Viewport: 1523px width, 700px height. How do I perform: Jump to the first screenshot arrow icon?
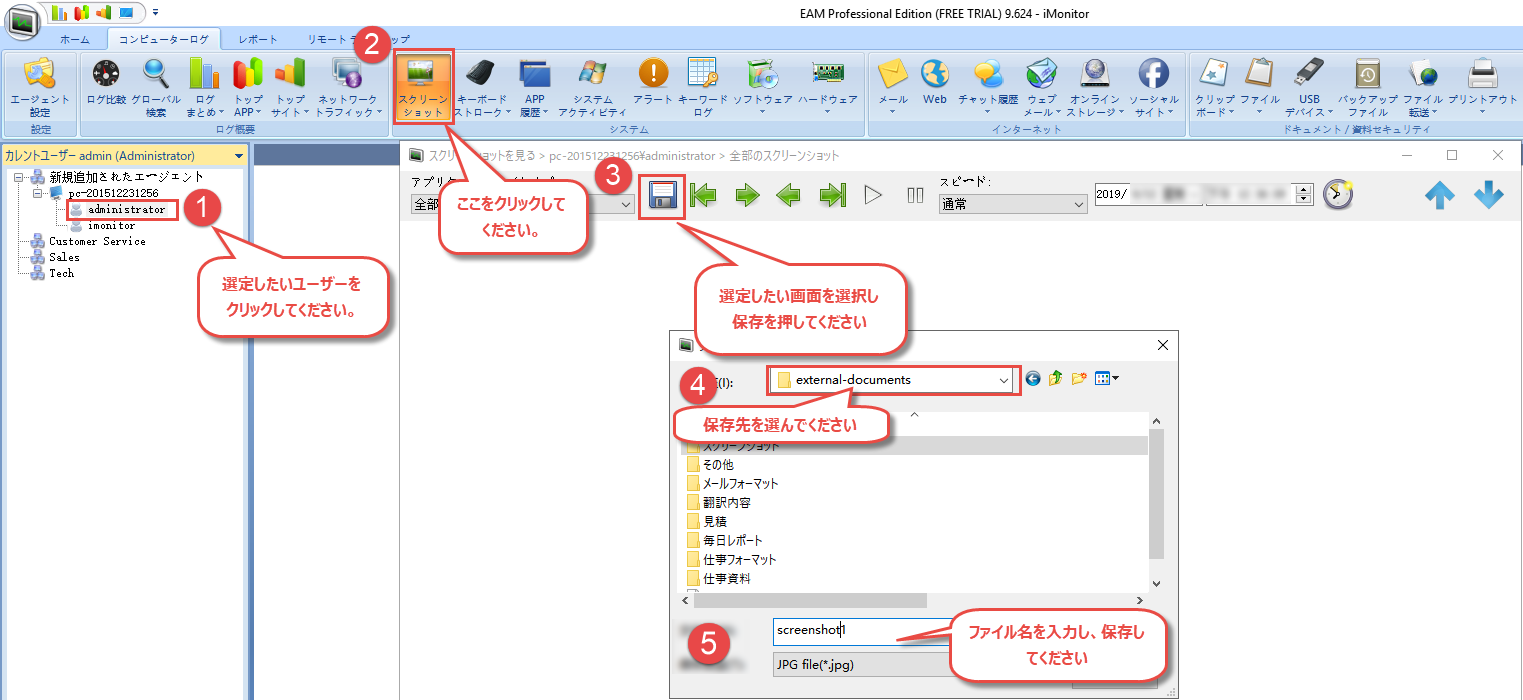[x=703, y=195]
